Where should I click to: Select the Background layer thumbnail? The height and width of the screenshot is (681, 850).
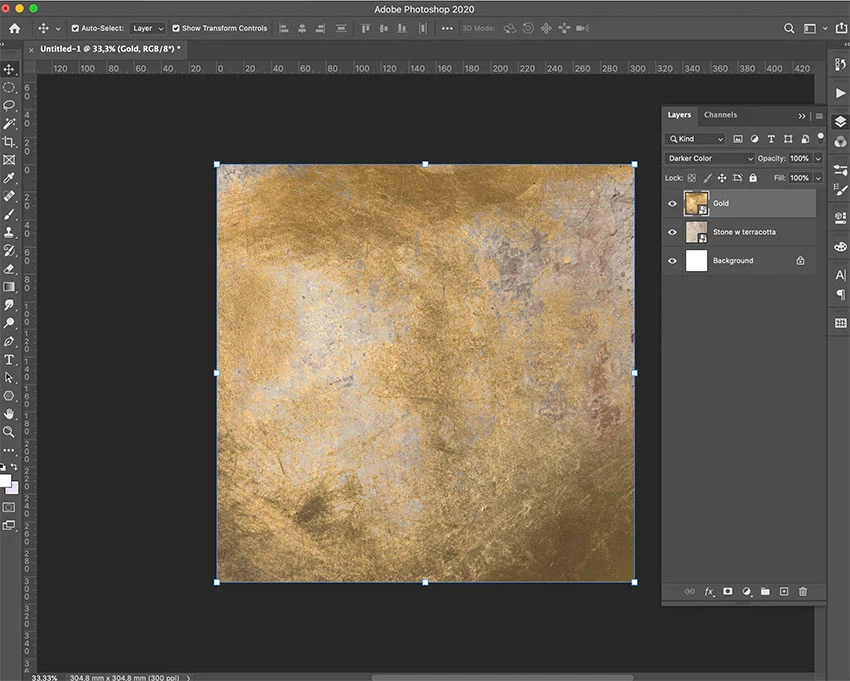tap(696, 261)
